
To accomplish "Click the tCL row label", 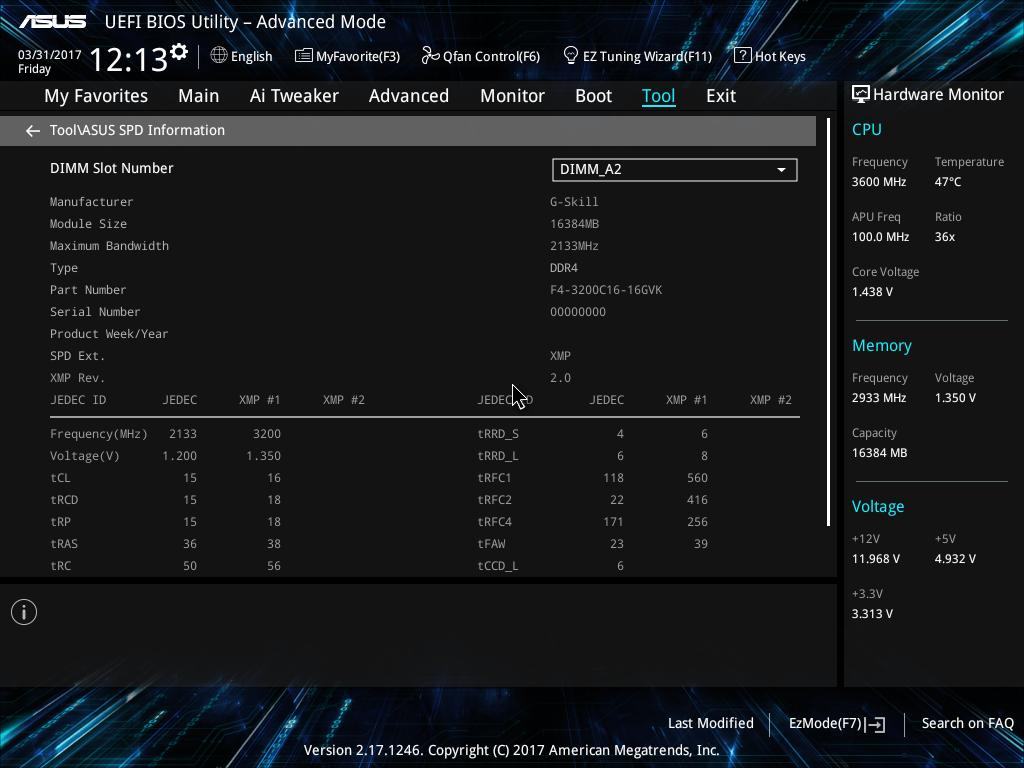I will point(60,478).
